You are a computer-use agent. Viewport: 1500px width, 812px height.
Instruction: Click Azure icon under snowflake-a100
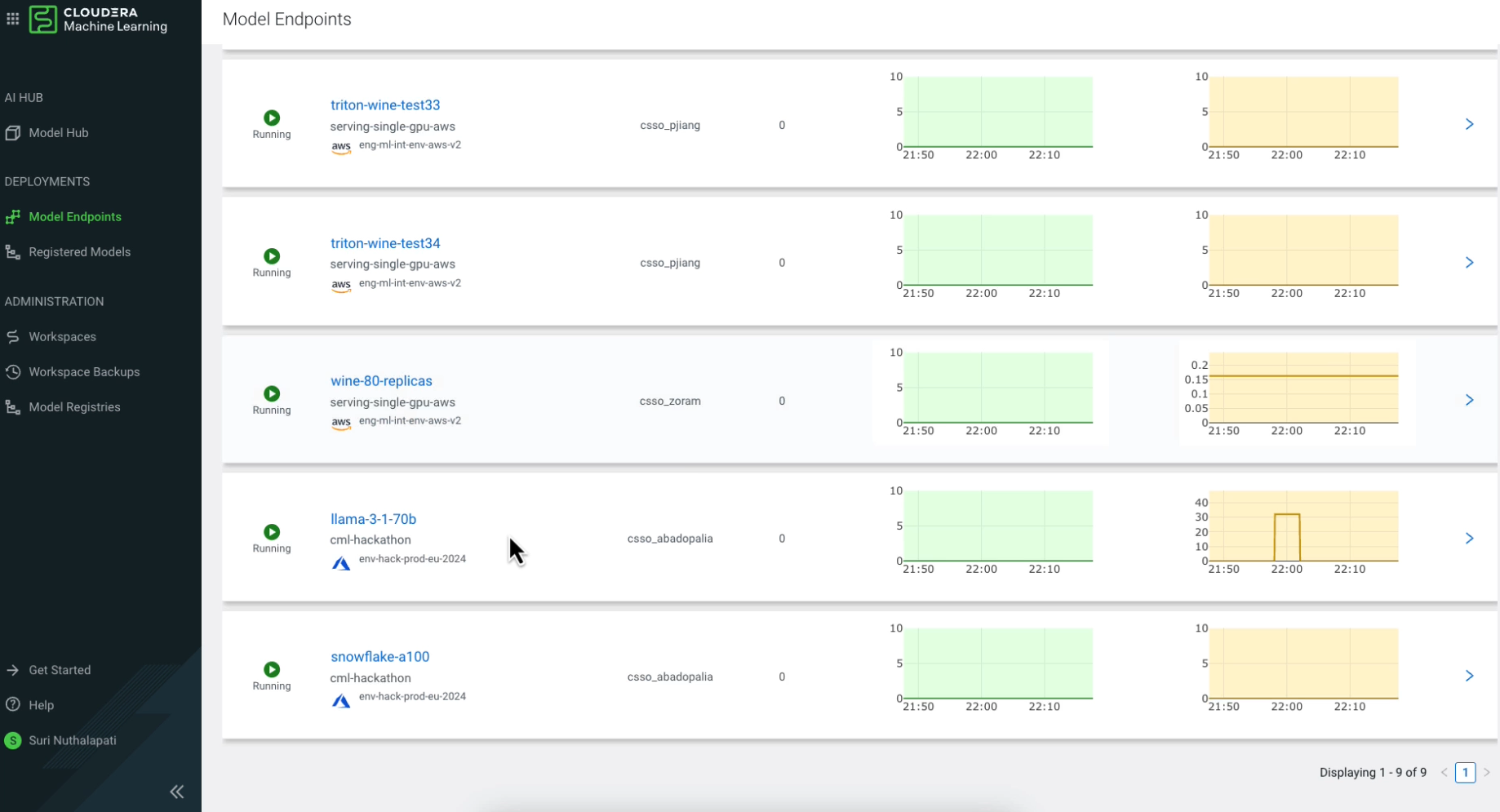click(341, 700)
